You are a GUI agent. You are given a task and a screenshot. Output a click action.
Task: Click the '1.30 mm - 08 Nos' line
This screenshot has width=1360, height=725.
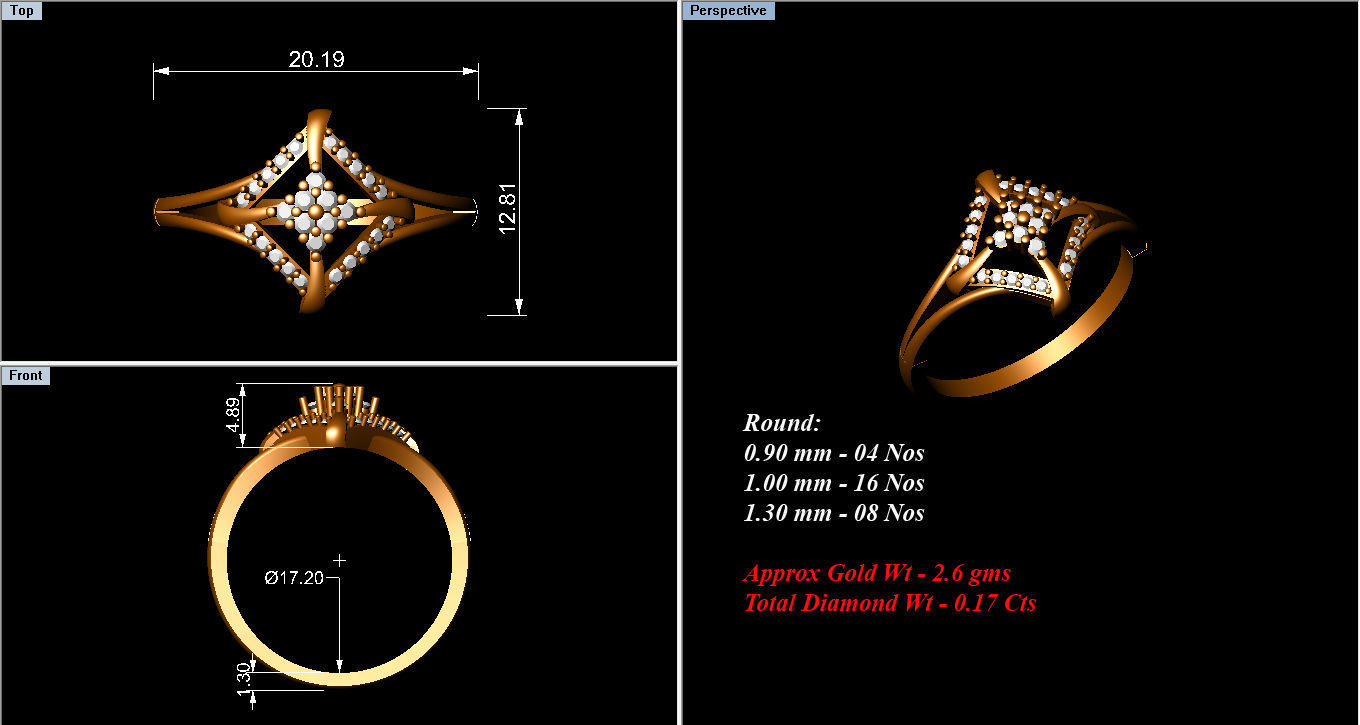(x=833, y=513)
